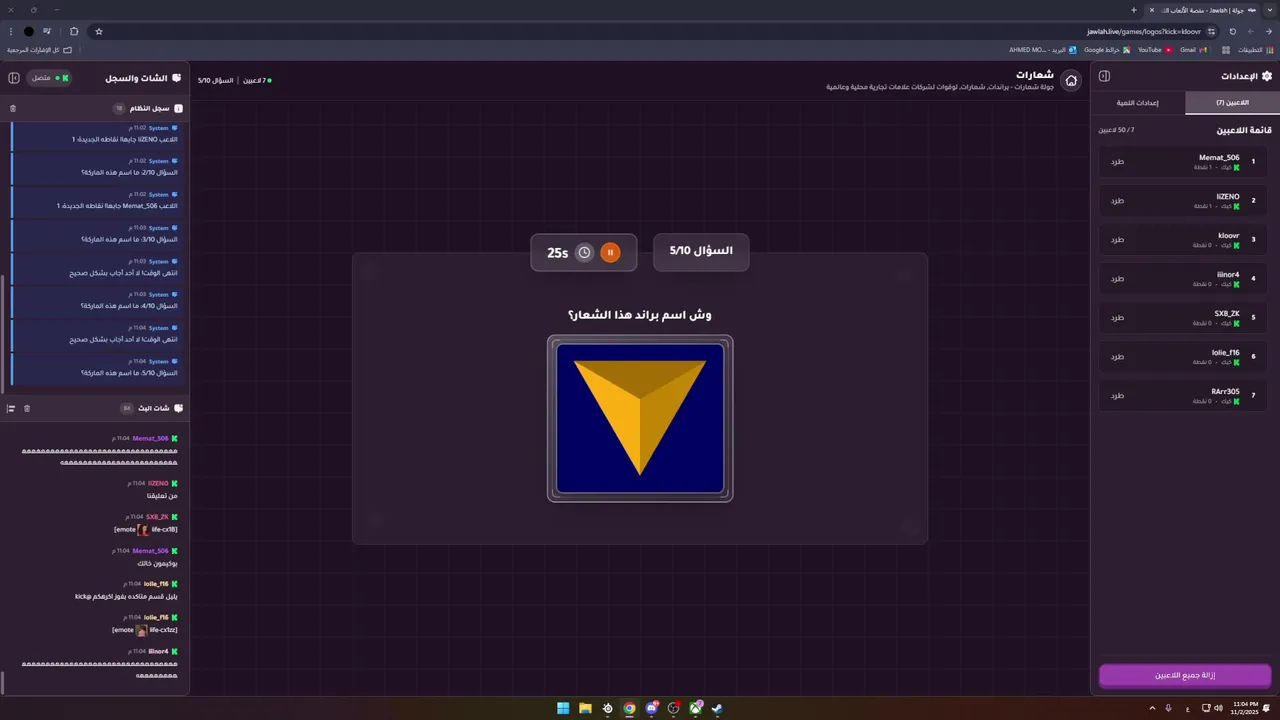Screen dimensions: 1280x720
Task: Bookmark this page with the star icon
Action: point(99,31)
